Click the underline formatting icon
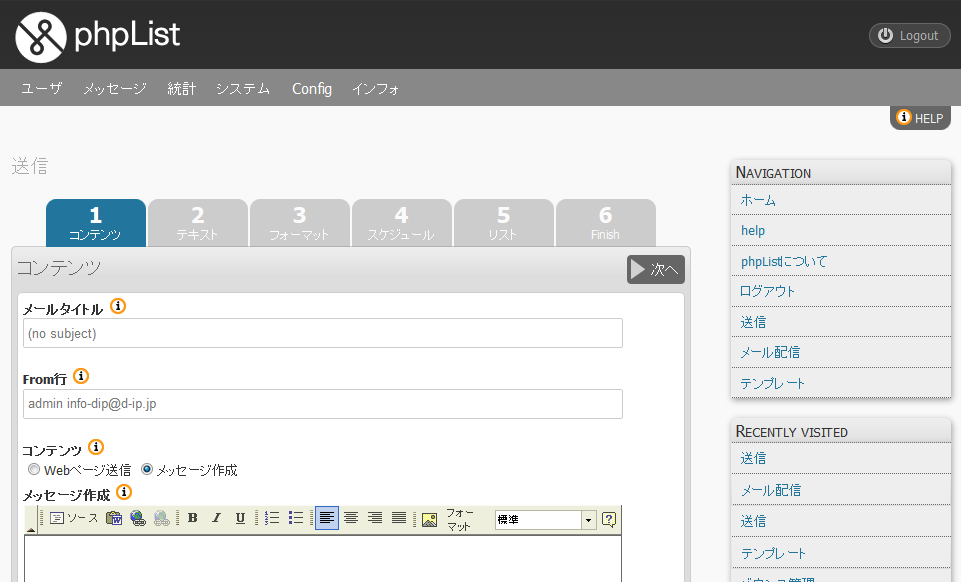The height and width of the screenshot is (582, 961). click(240, 518)
